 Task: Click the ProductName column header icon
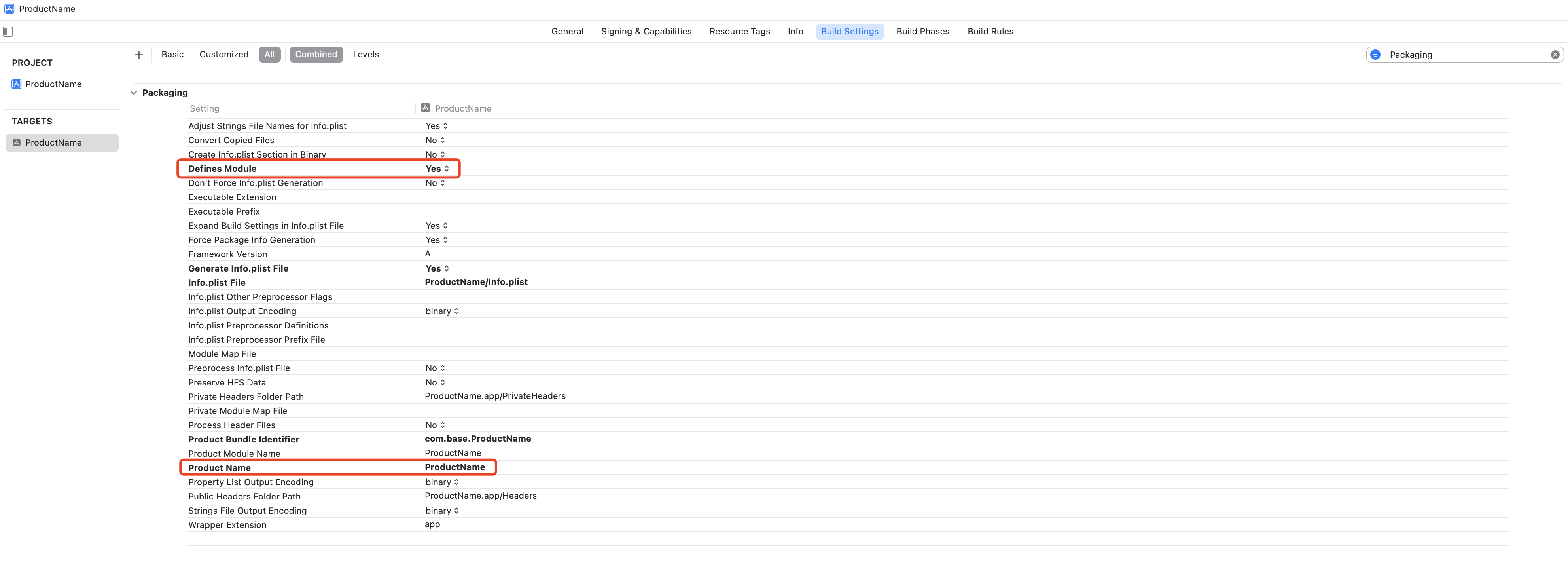[x=426, y=108]
